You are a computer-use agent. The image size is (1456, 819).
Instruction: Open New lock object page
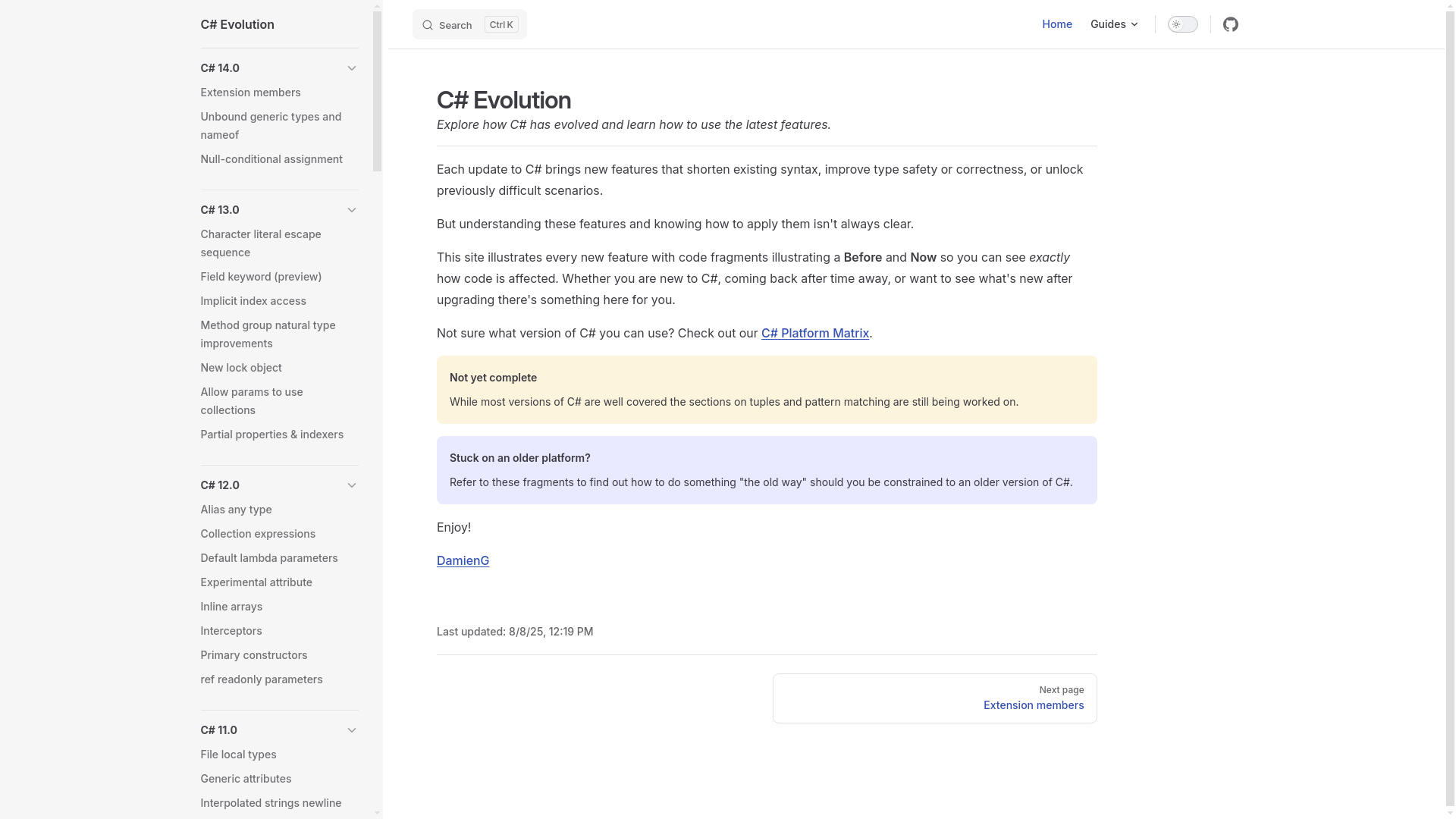point(241,368)
